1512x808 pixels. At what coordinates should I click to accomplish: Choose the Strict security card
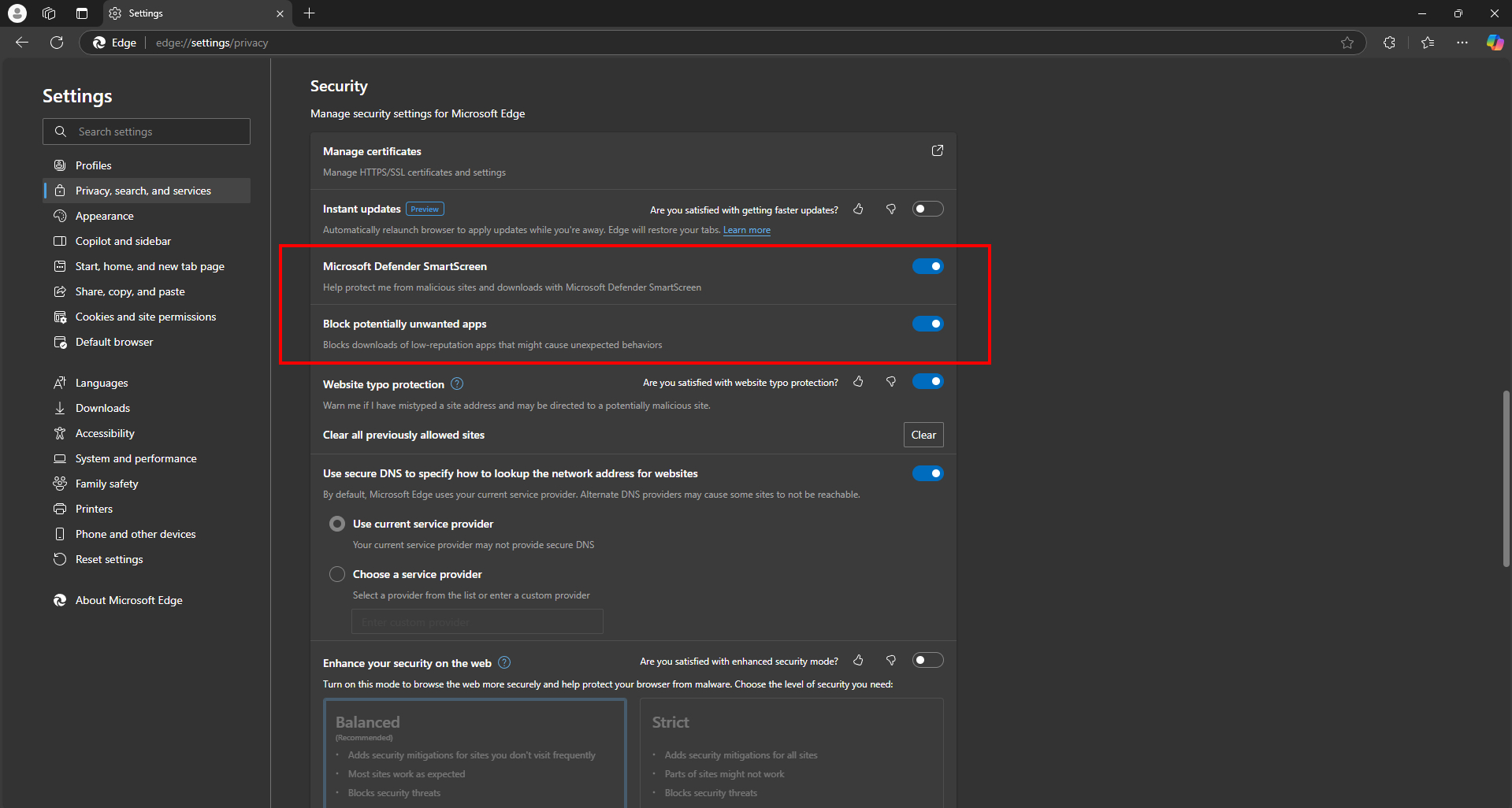click(792, 753)
